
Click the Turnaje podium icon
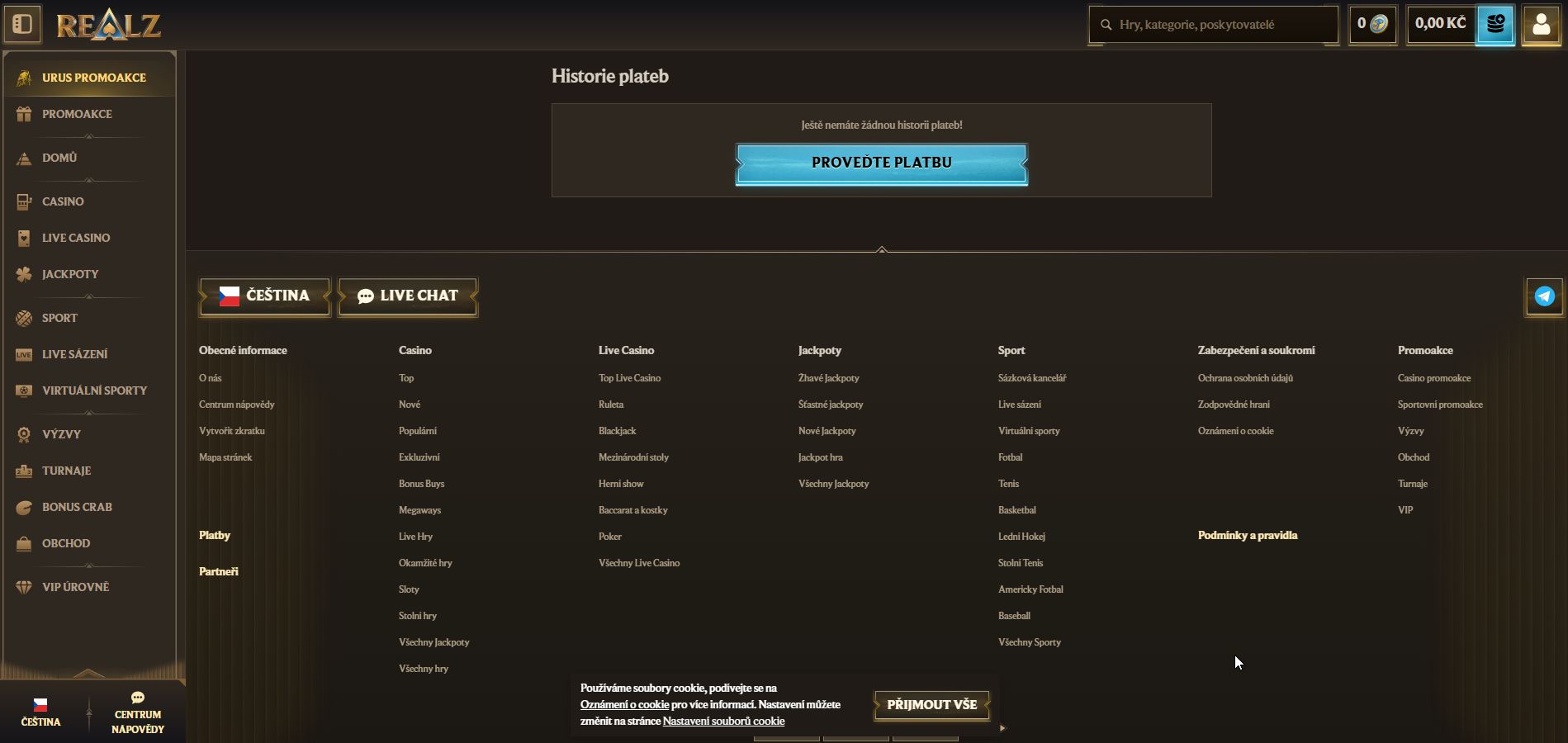(x=24, y=471)
